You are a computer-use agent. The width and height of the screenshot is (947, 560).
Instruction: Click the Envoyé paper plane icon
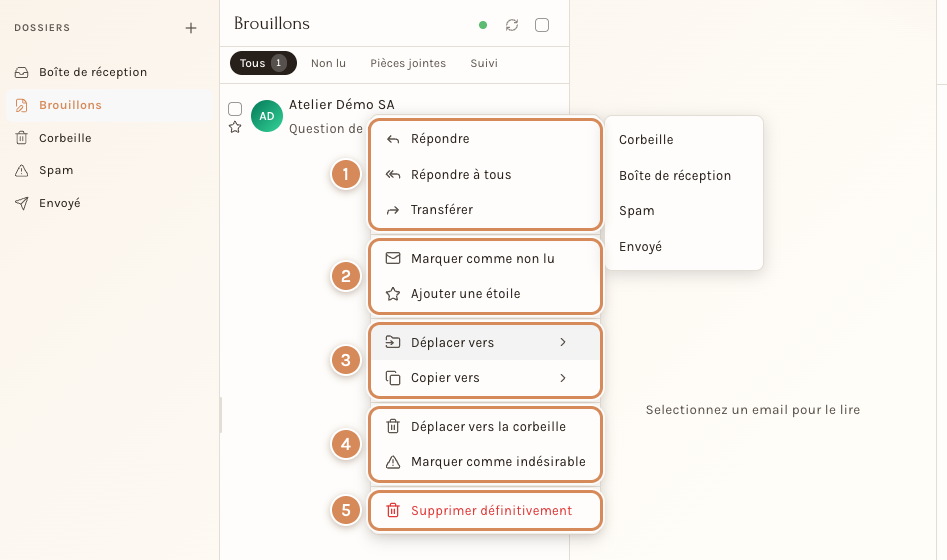[x=22, y=203]
